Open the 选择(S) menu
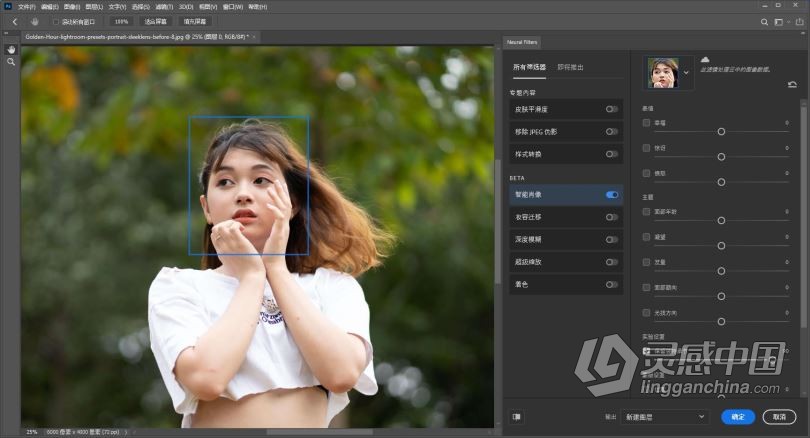 [x=141, y=7]
